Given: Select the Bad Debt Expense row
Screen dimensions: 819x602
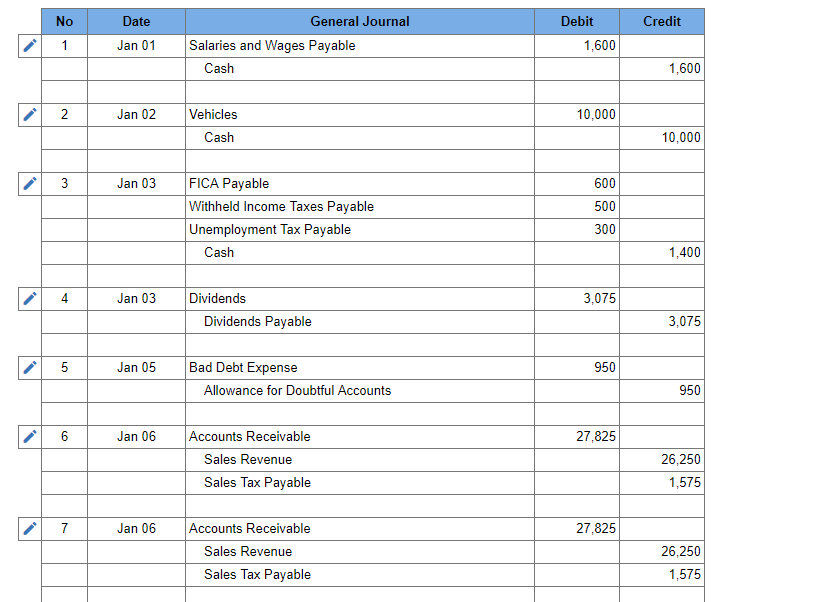Looking at the screenshot, I should click(x=360, y=368).
